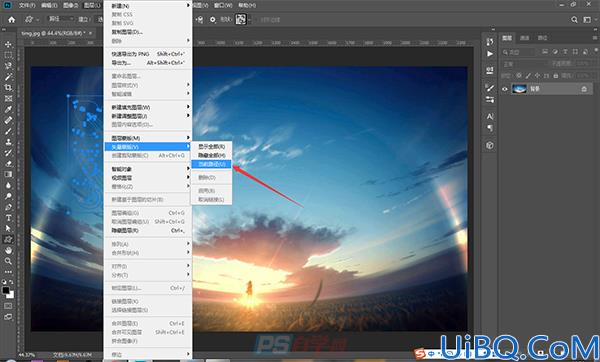
Task: Expand the 智能对象 submenu
Action: (148, 169)
